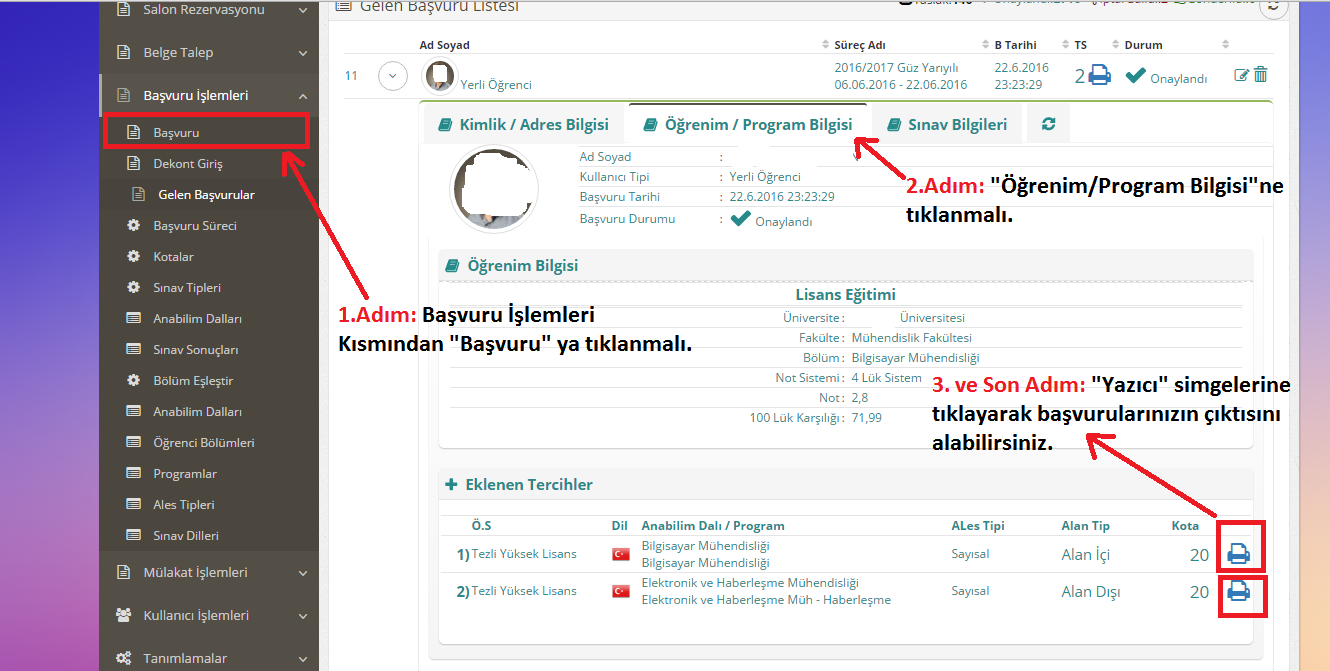Viewport: 1330px width, 671px height.
Task: Click the applicant's profile photo thumbnail in row 11
Action: click(439, 76)
